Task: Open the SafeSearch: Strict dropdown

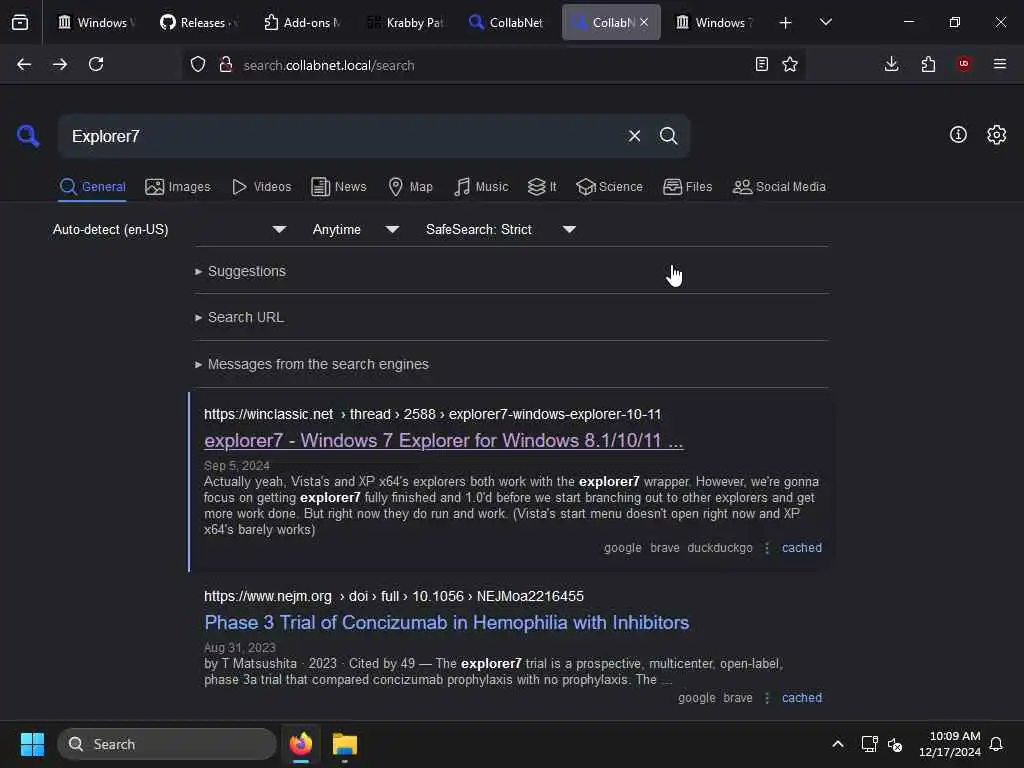Action: [501, 229]
